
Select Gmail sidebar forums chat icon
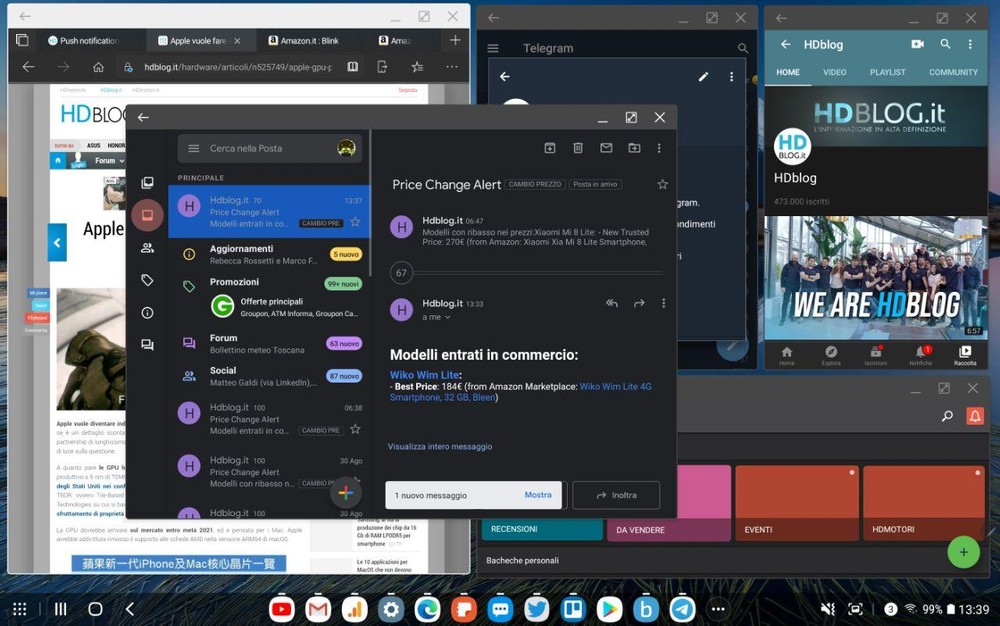click(147, 345)
